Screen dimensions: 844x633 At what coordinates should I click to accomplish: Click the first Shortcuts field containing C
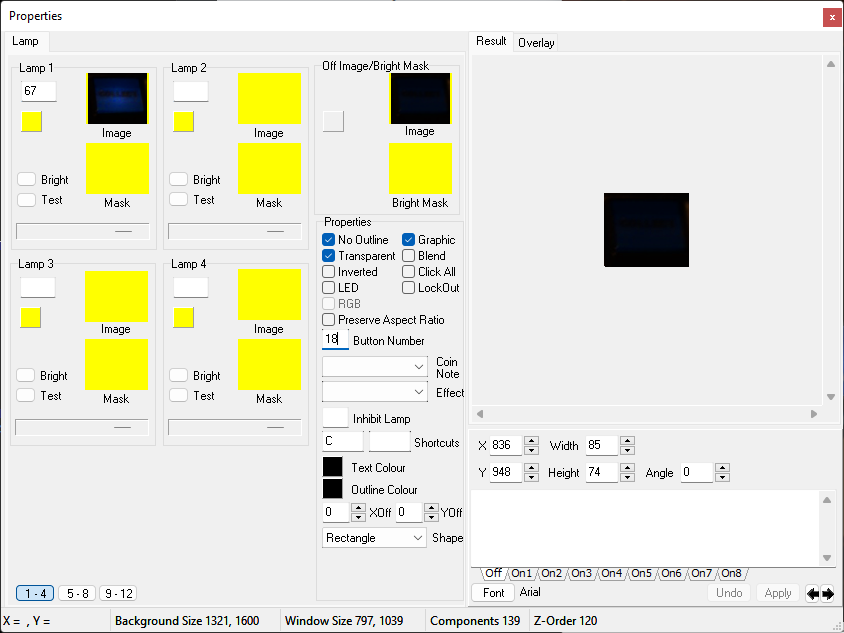[343, 441]
